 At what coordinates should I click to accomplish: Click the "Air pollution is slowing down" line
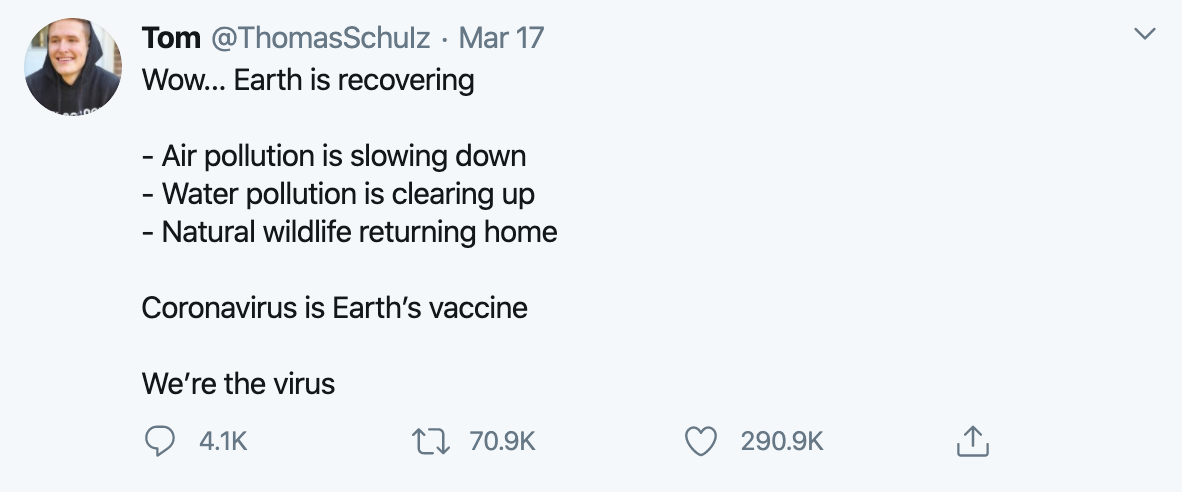click(334, 156)
